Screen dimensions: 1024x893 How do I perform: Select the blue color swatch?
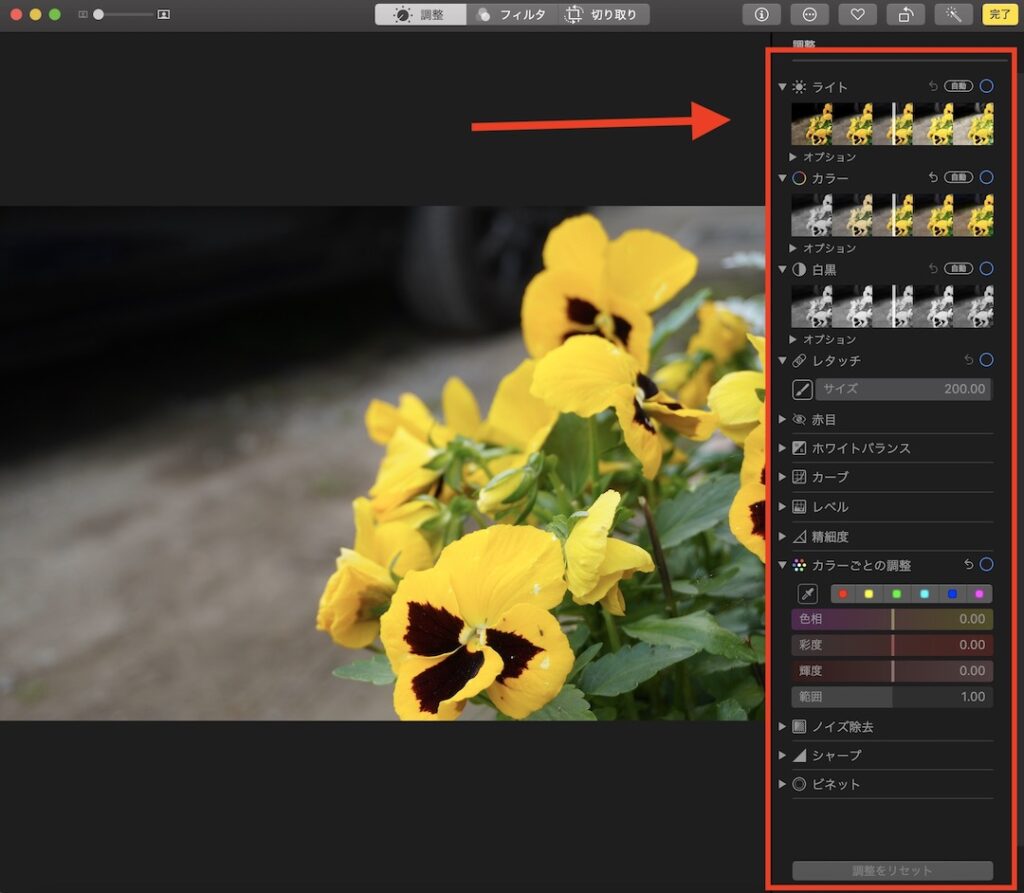[951, 593]
